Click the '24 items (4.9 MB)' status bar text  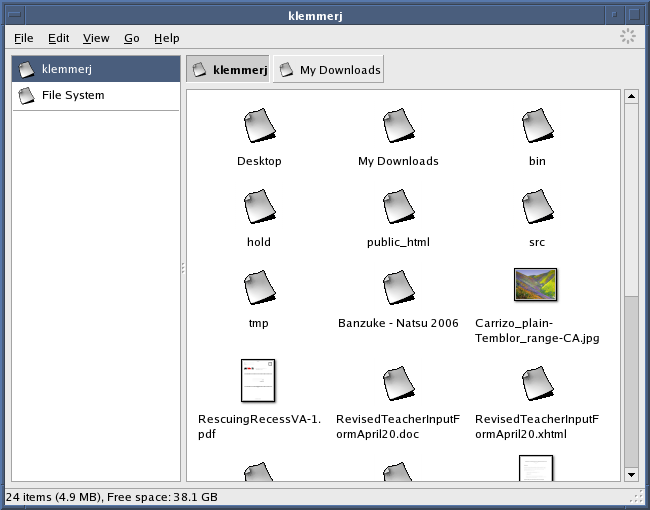tap(53, 497)
